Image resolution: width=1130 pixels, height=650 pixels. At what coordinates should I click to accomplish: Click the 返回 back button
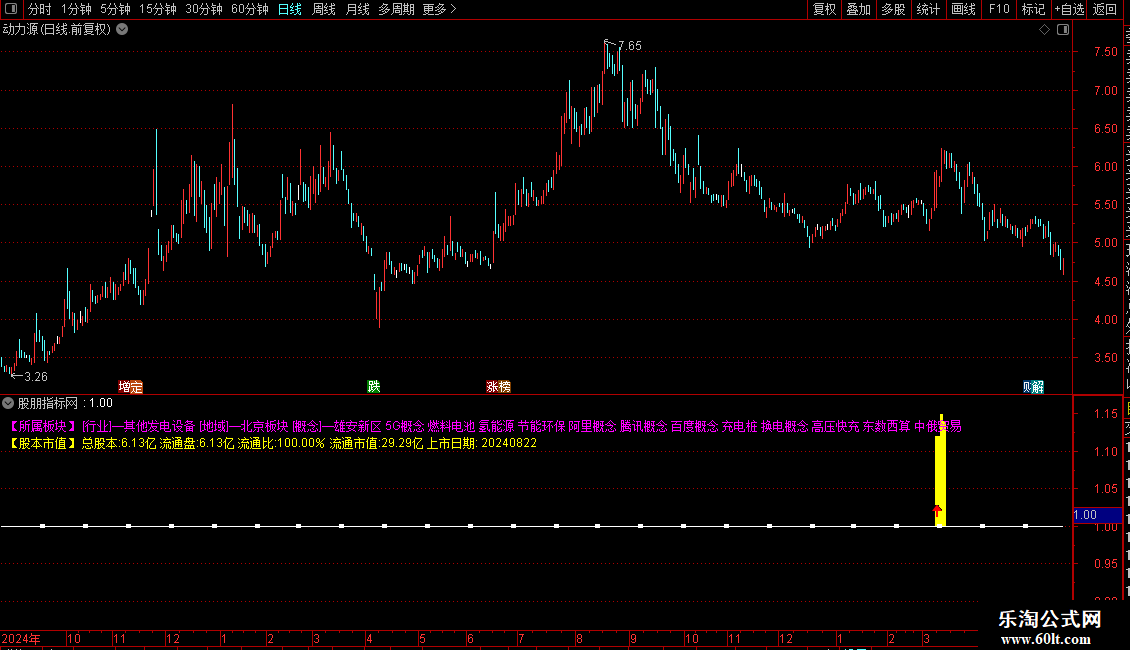click(x=1105, y=9)
